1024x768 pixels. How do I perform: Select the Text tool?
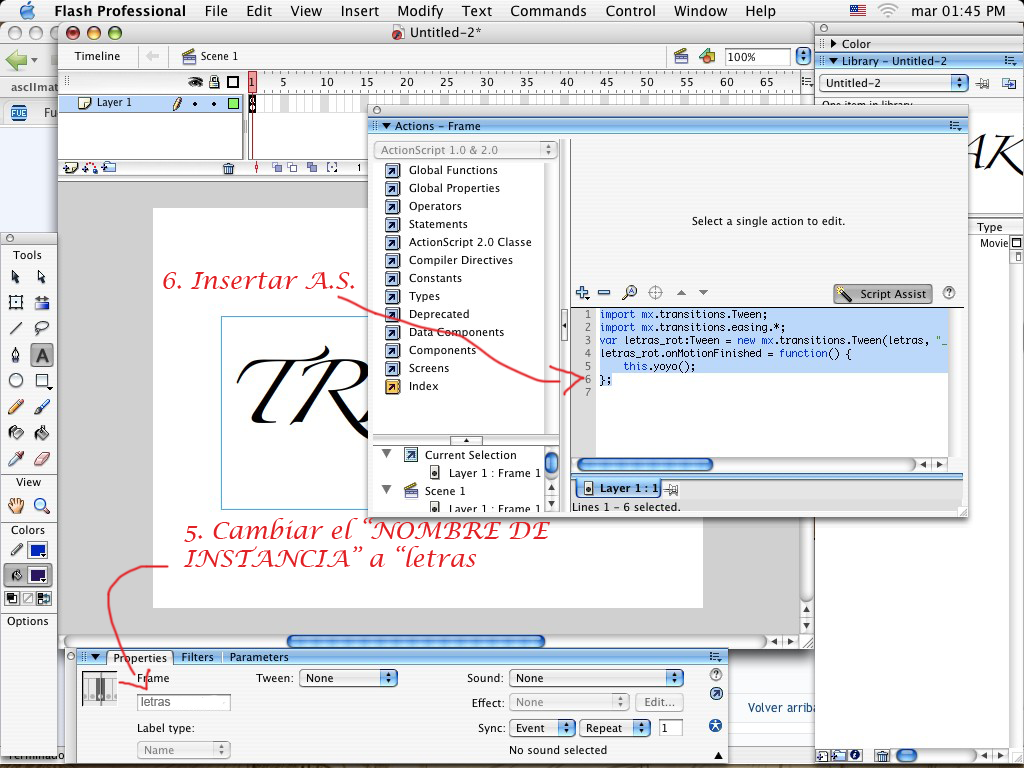(x=42, y=355)
